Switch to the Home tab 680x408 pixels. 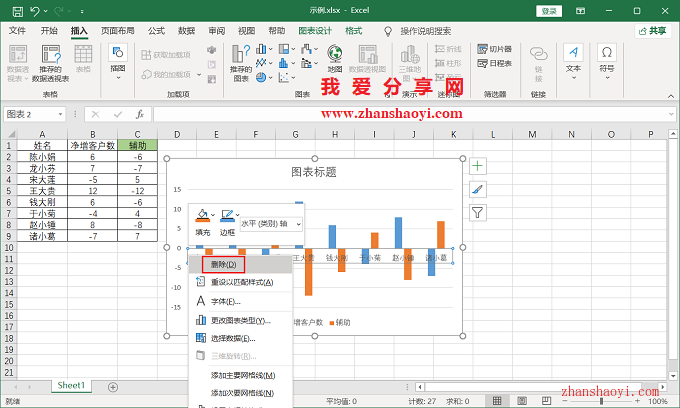click(x=49, y=31)
